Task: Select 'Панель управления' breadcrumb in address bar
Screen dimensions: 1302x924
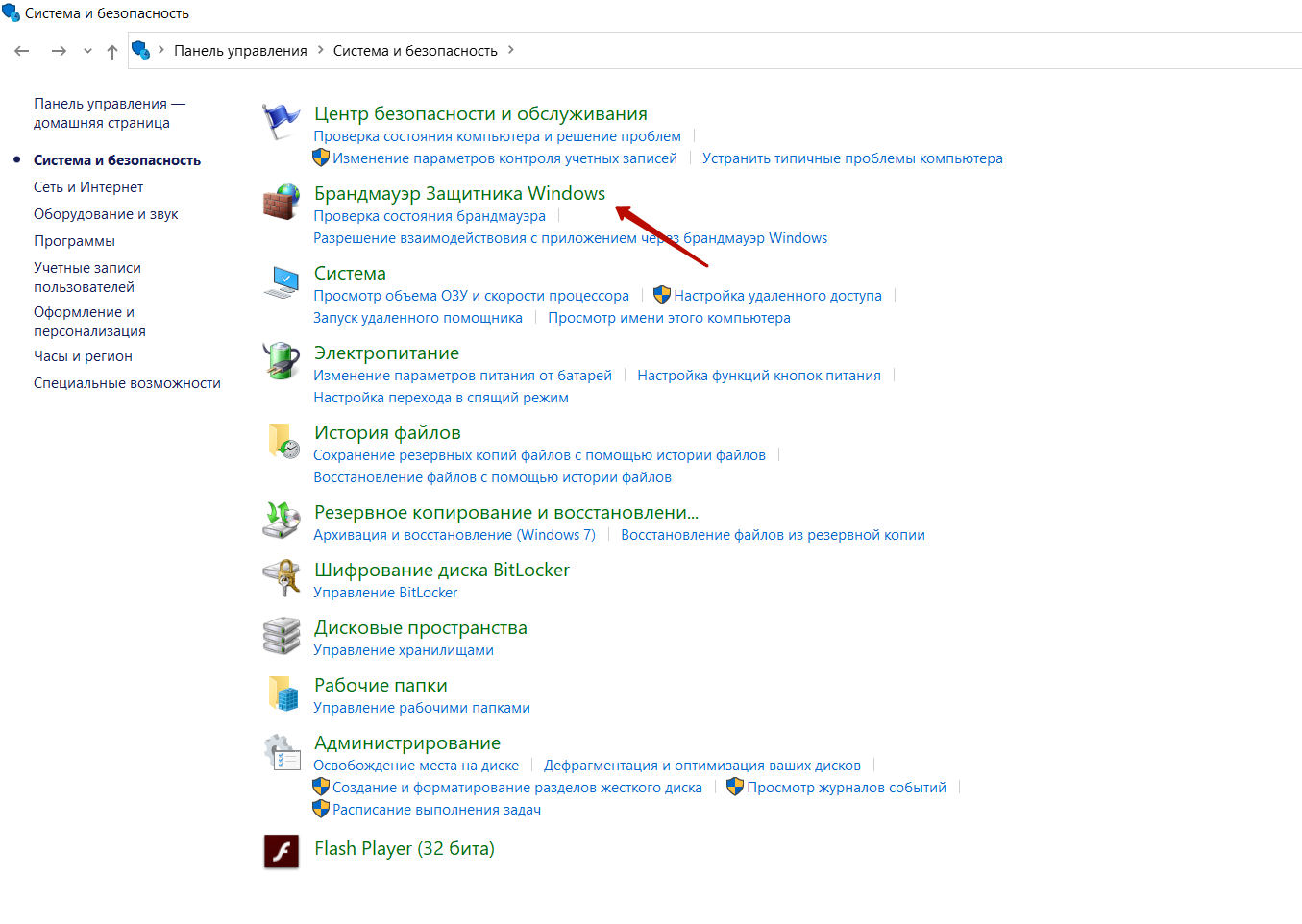Action: [x=240, y=51]
